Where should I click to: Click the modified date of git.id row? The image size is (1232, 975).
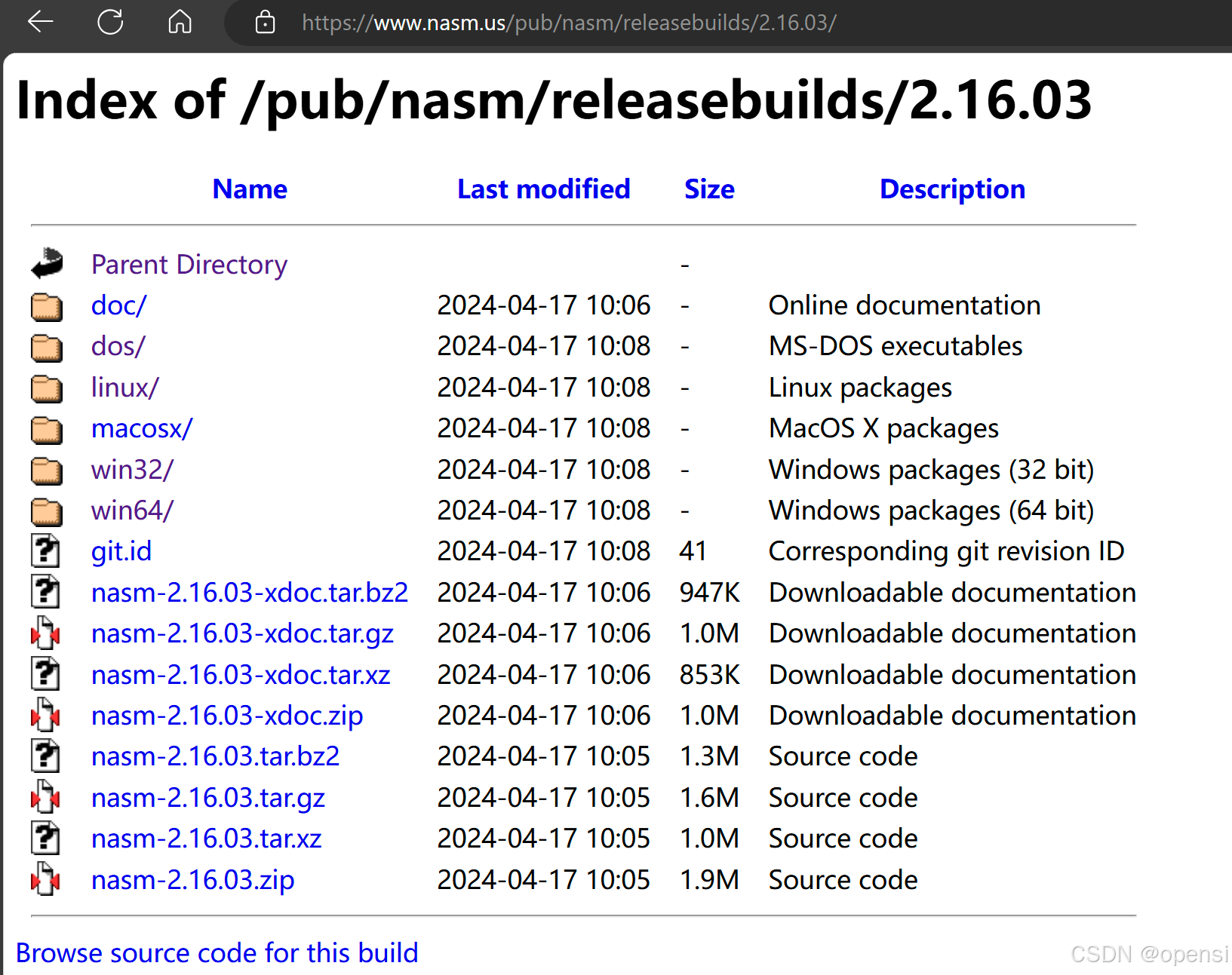(x=543, y=551)
